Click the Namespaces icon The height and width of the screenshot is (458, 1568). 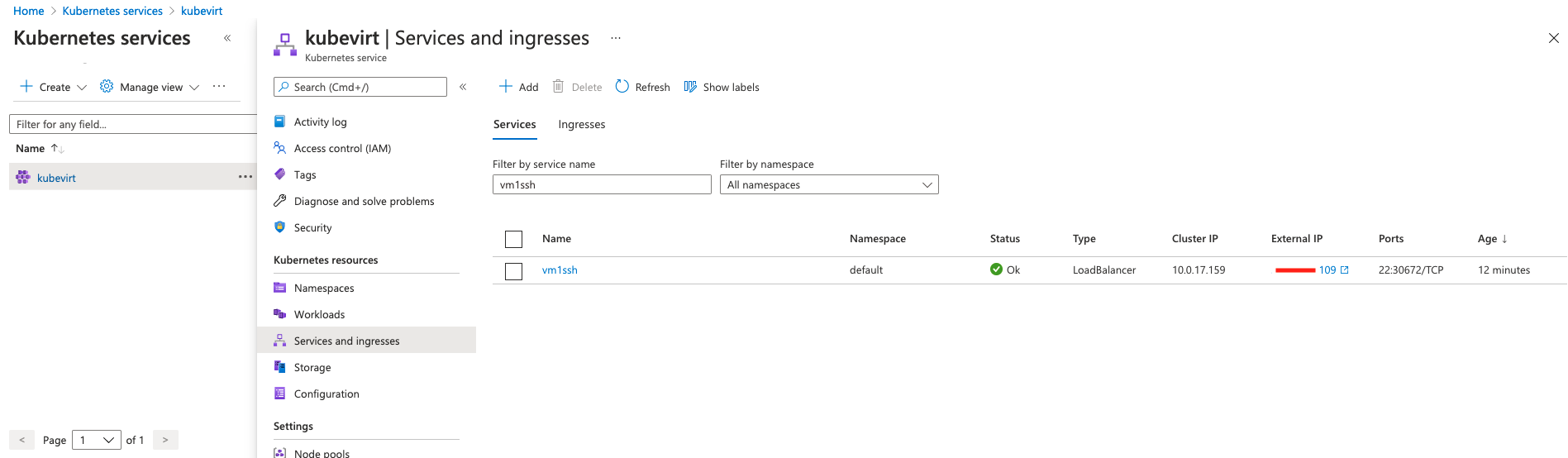[280, 288]
